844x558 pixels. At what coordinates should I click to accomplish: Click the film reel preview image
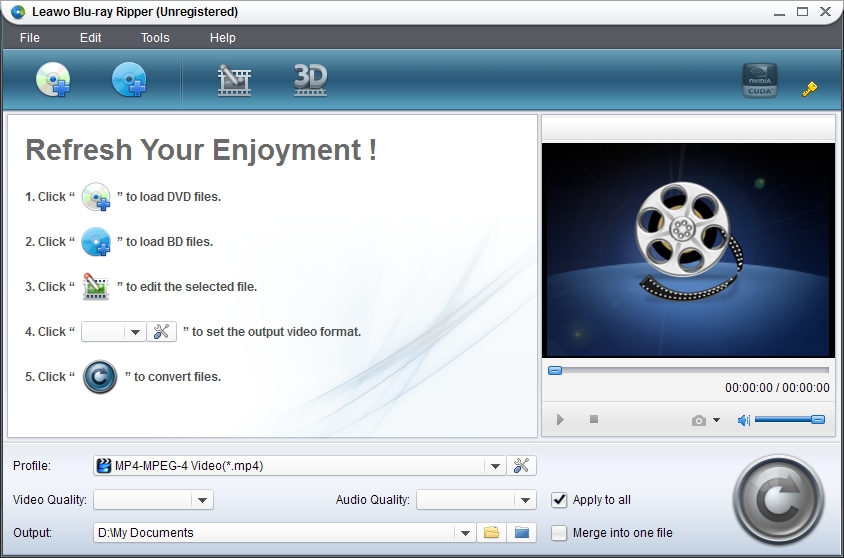pyautogui.click(x=688, y=250)
